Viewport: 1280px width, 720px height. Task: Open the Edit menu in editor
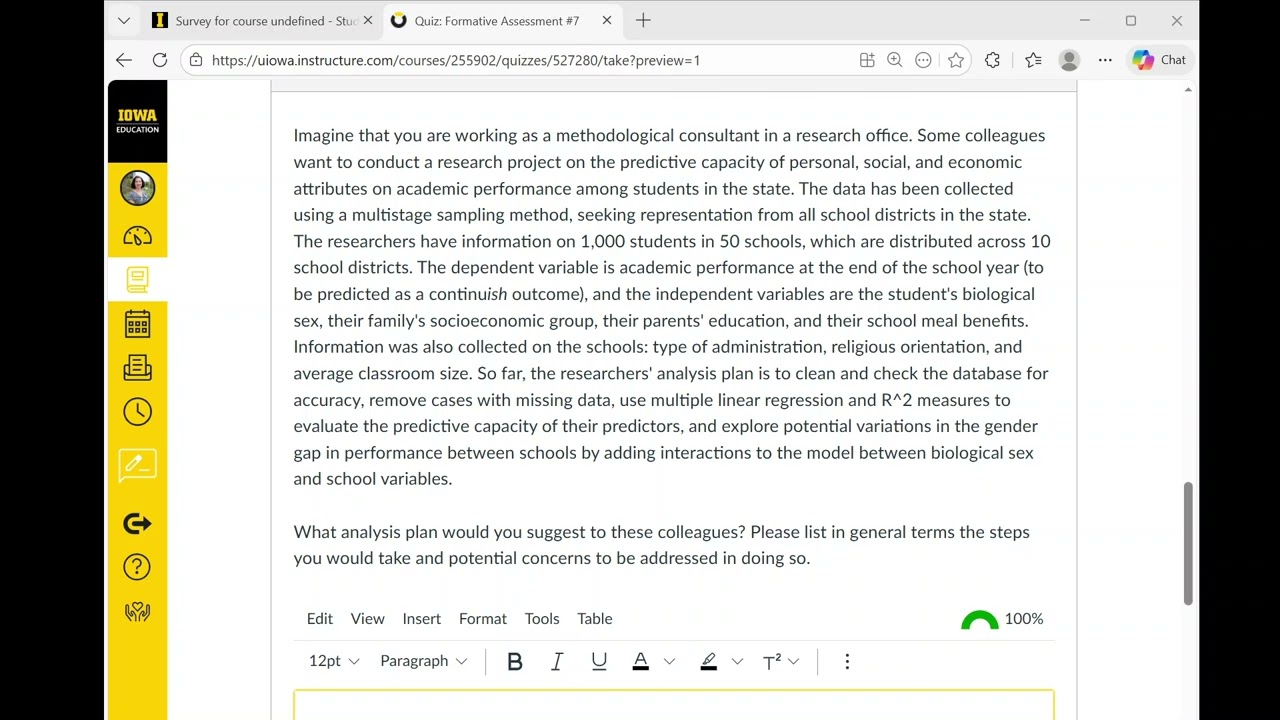point(320,619)
